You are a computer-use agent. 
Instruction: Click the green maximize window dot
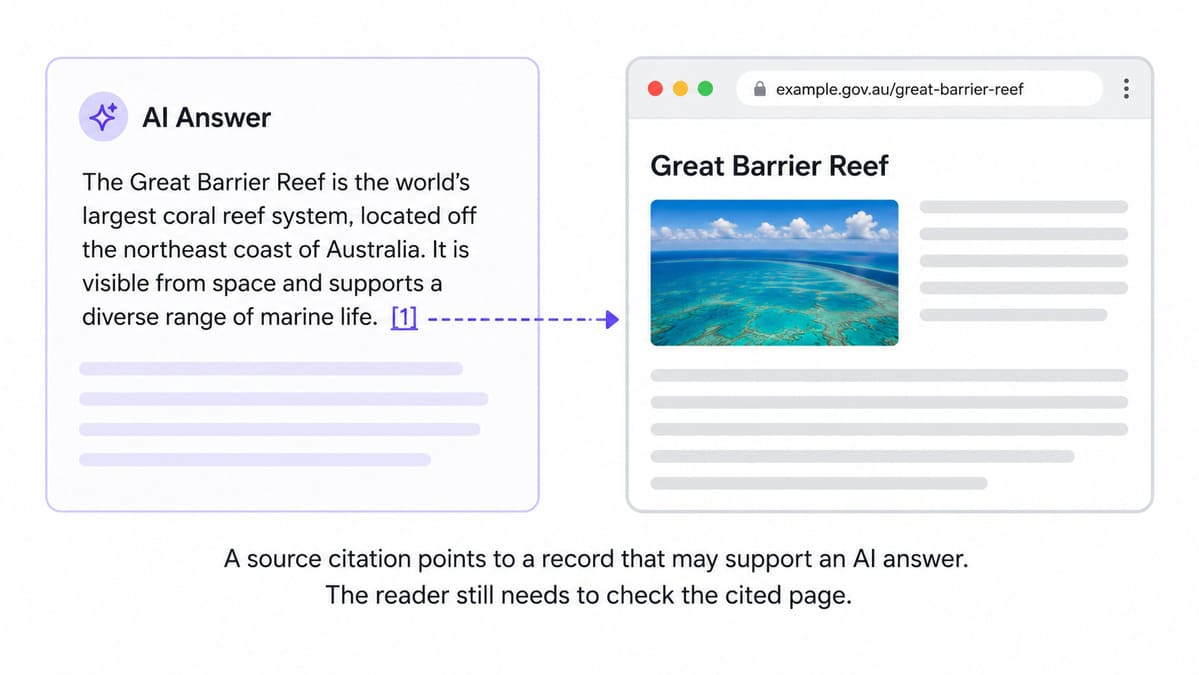point(706,89)
